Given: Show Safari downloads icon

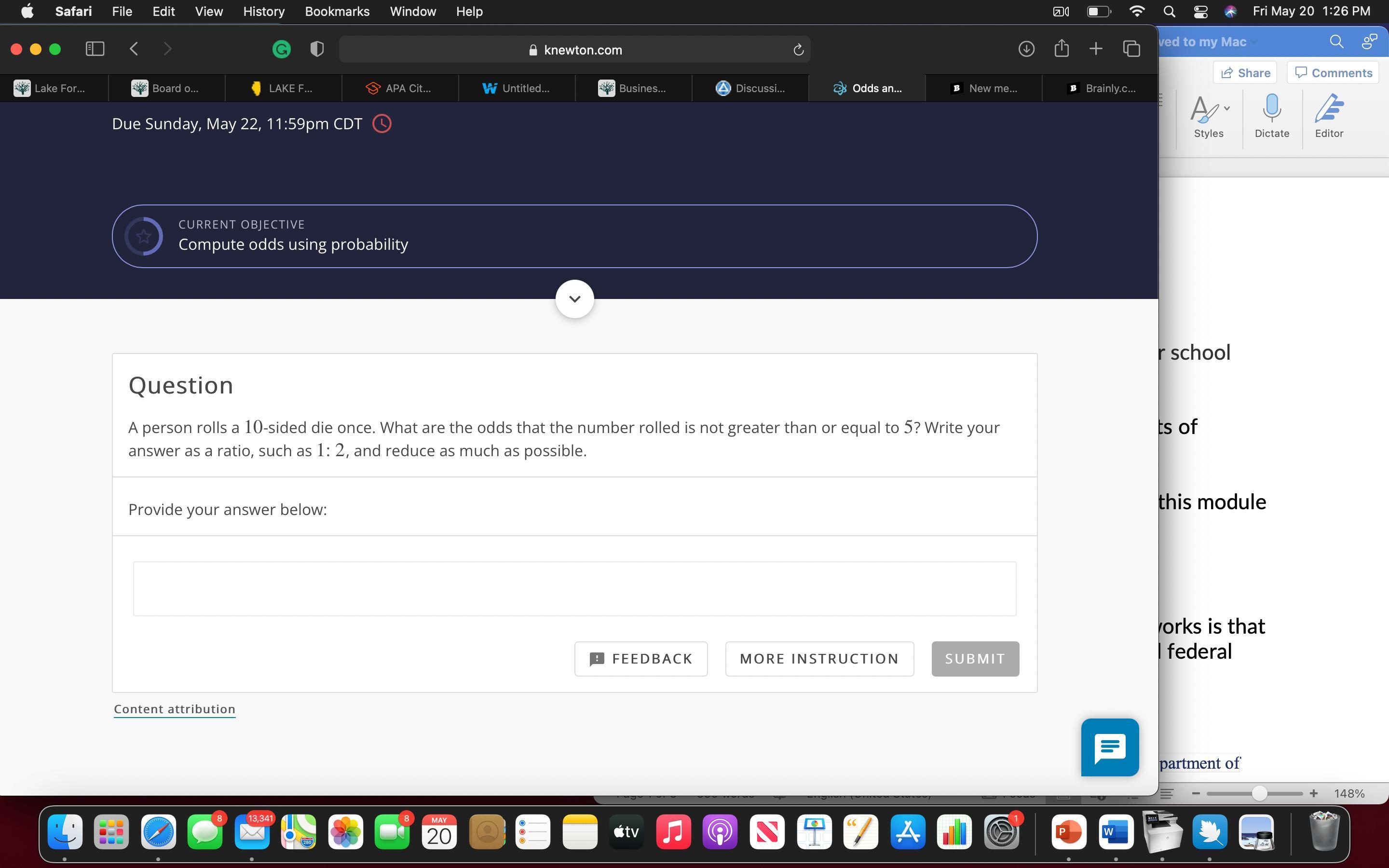Looking at the screenshot, I should click(1026, 49).
